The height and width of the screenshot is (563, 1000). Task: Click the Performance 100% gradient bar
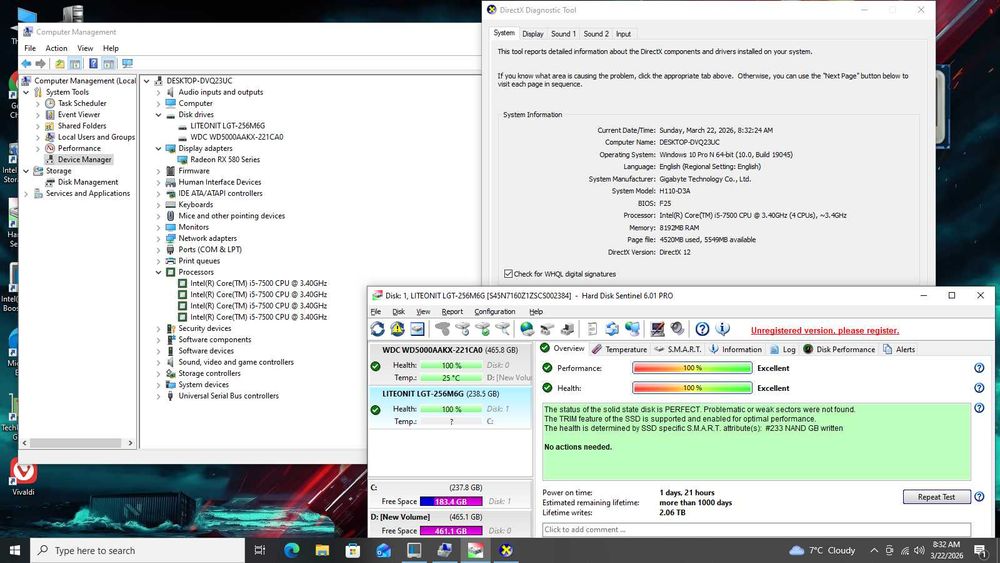point(692,368)
